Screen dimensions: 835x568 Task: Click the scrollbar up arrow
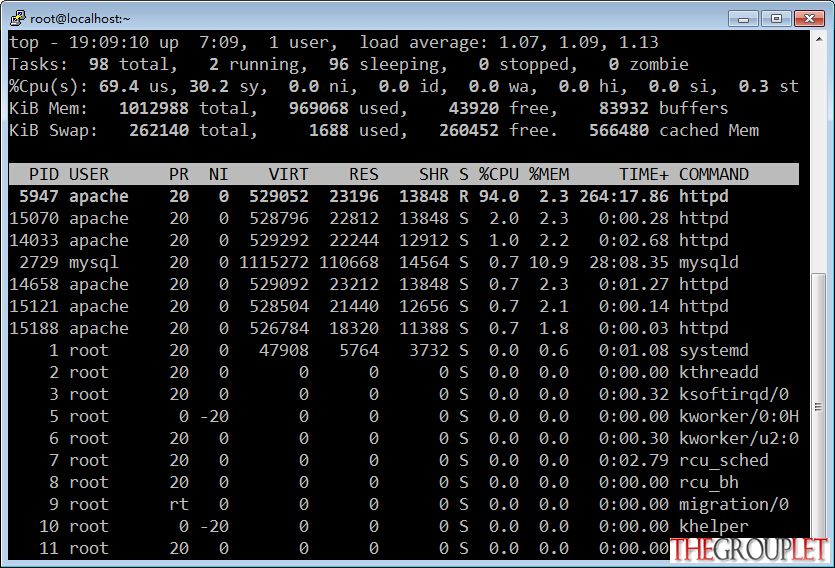[818, 39]
